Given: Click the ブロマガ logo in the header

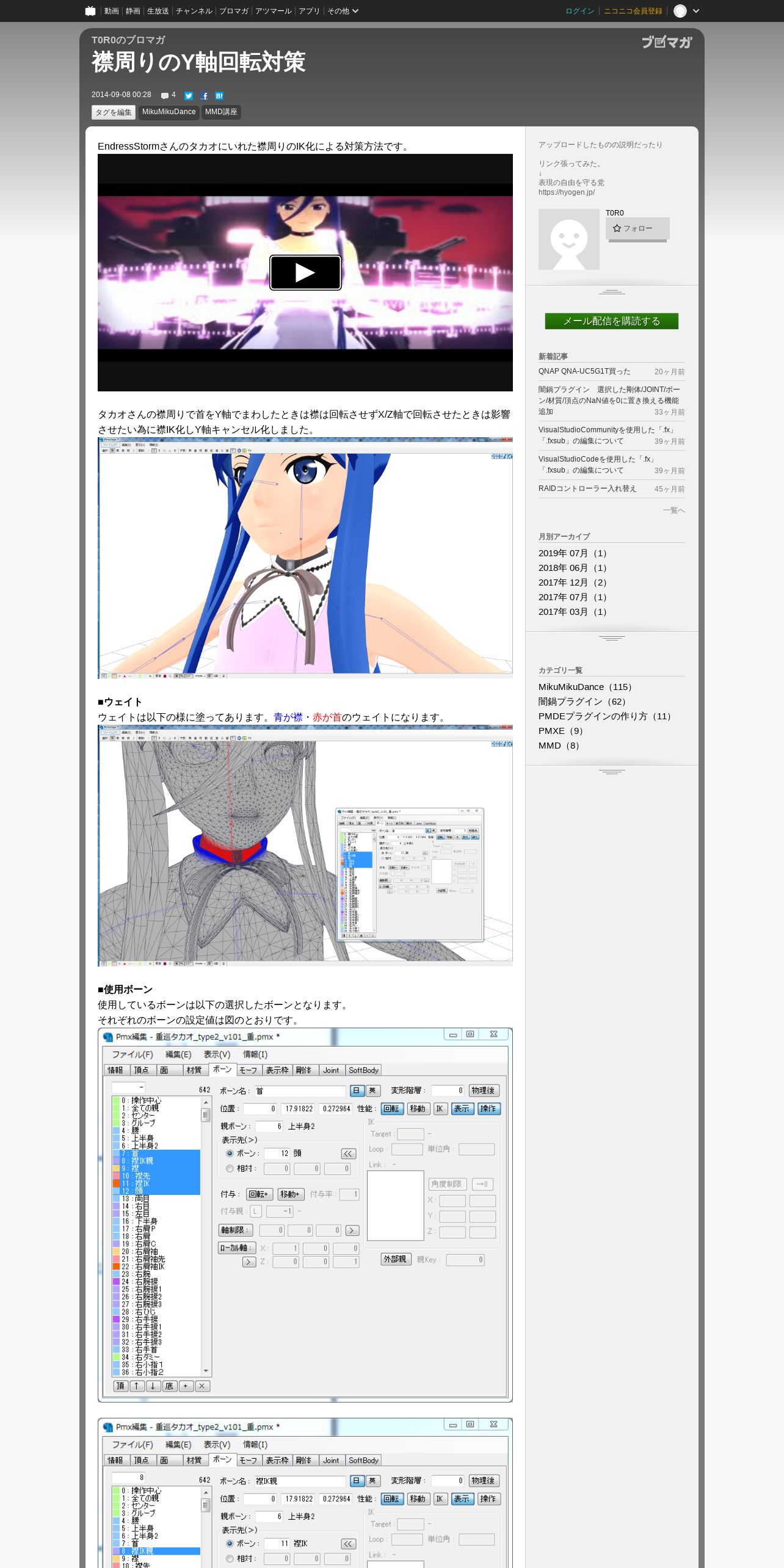Looking at the screenshot, I should [x=667, y=42].
